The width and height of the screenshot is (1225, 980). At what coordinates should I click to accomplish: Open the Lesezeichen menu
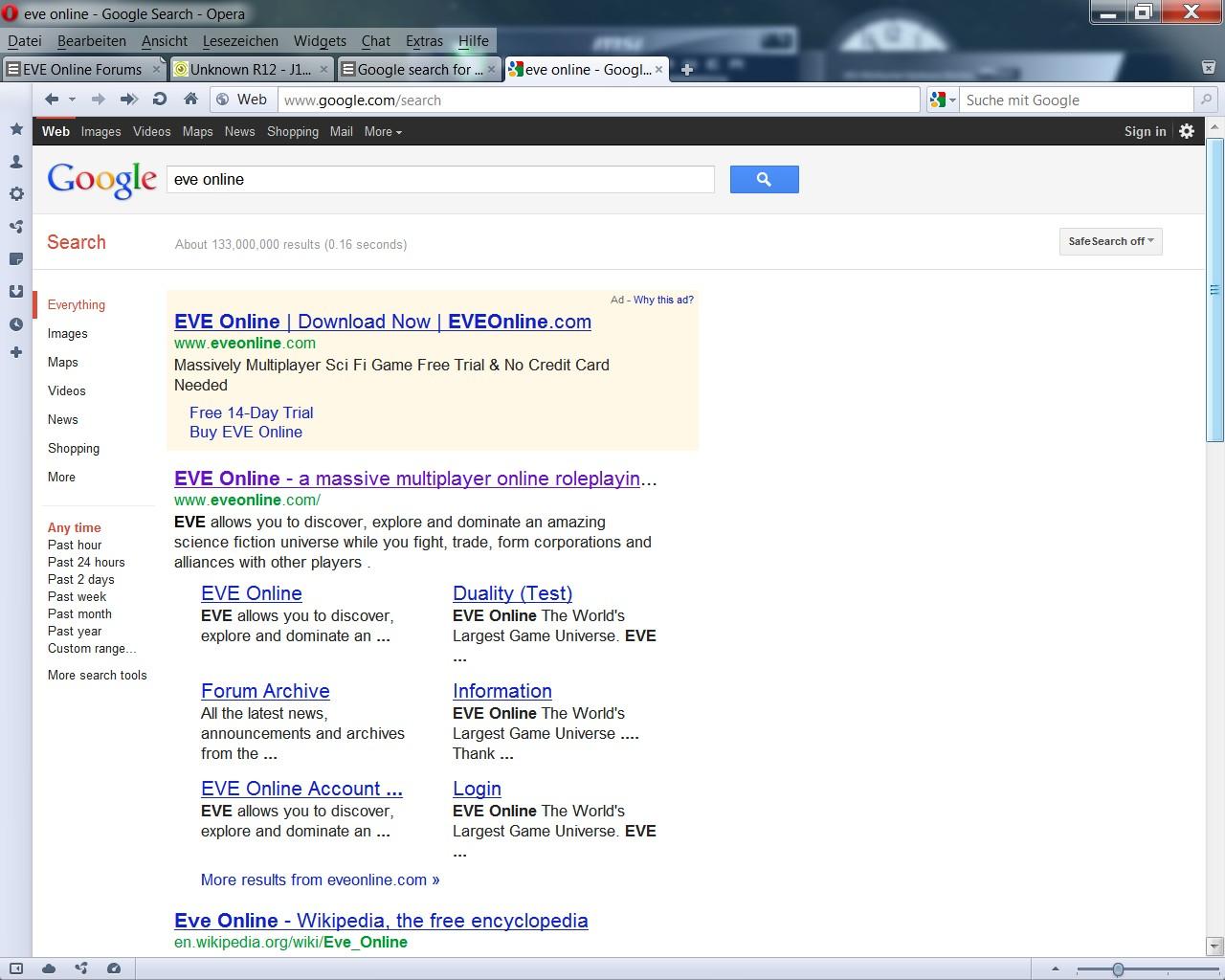[240, 41]
